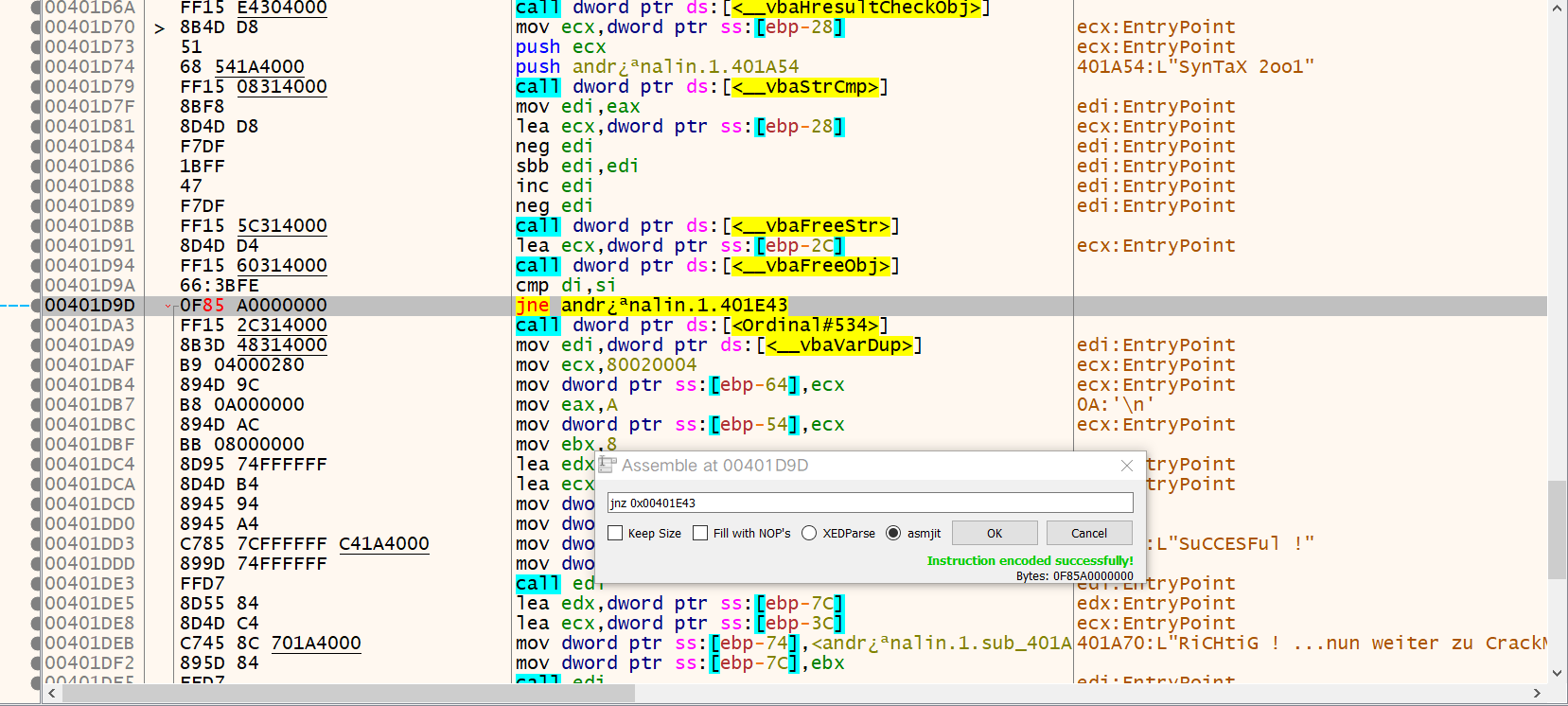Toggle breakpoint dot at address 00401DE3
The height and width of the screenshot is (706, 1568).
(36, 584)
